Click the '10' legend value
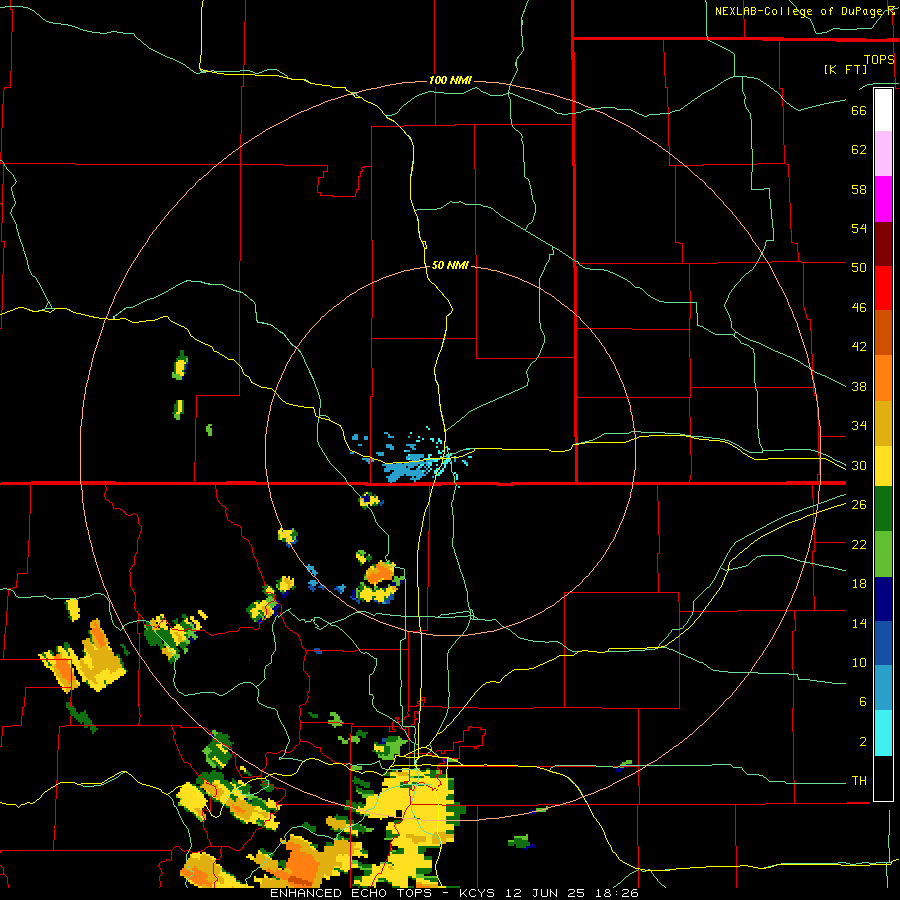Image resolution: width=900 pixels, height=900 pixels. point(859,663)
